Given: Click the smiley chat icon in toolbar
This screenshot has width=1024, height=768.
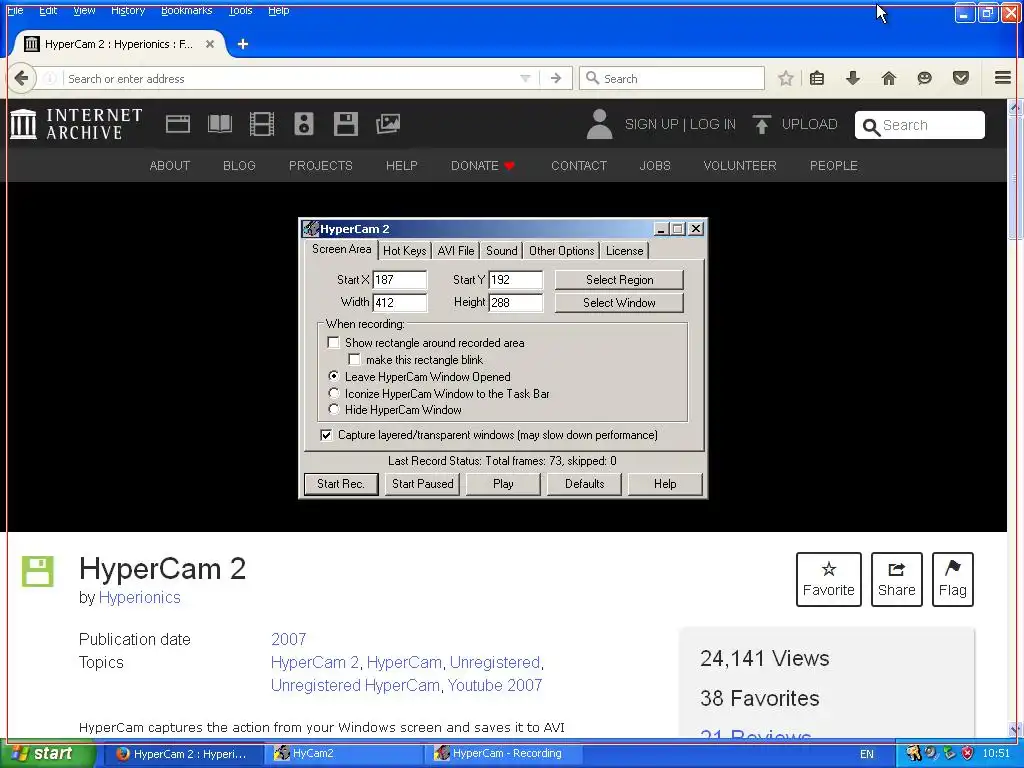Looking at the screenshot, I should (x=924, y=78).
